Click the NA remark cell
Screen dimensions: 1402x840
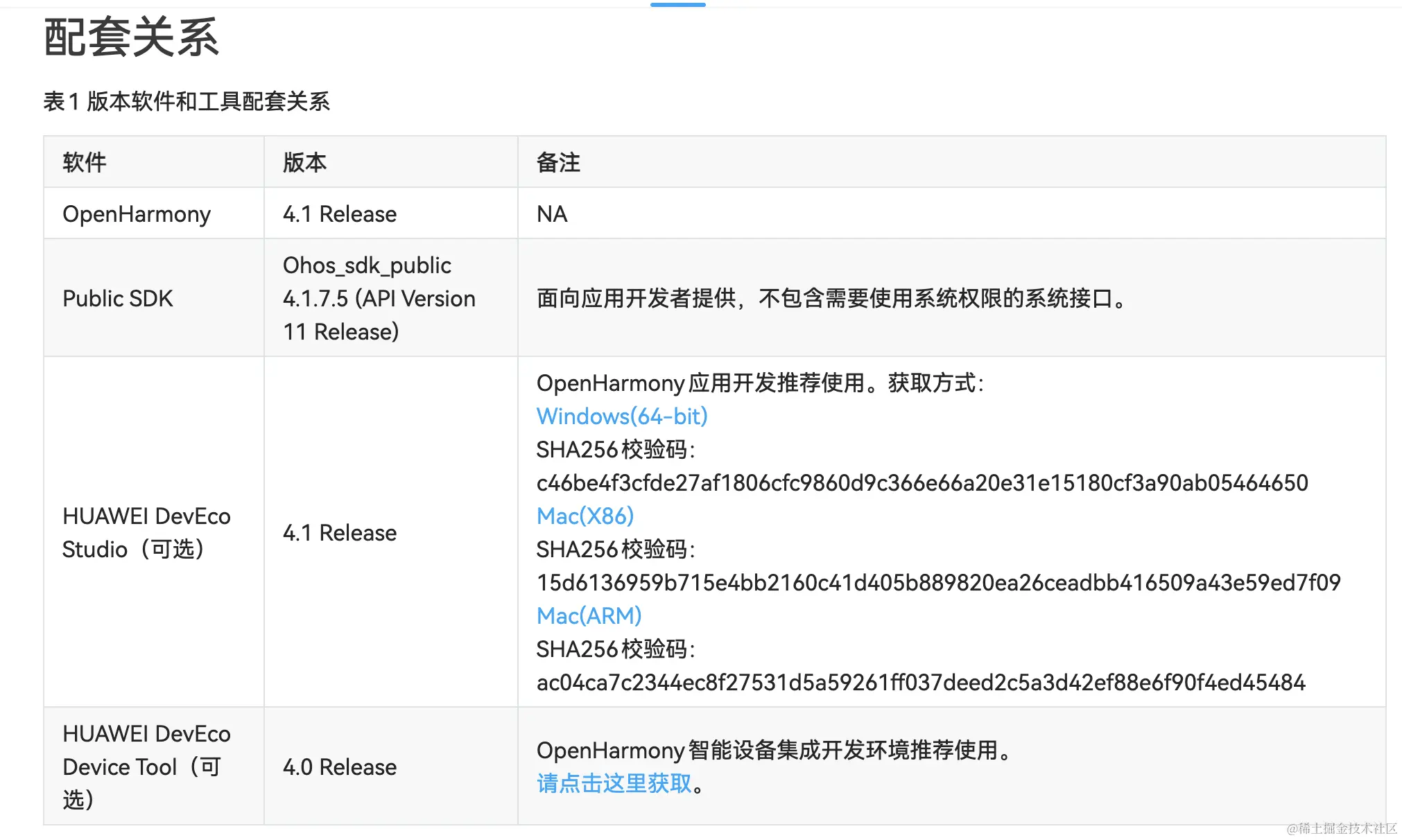[552, 214]
